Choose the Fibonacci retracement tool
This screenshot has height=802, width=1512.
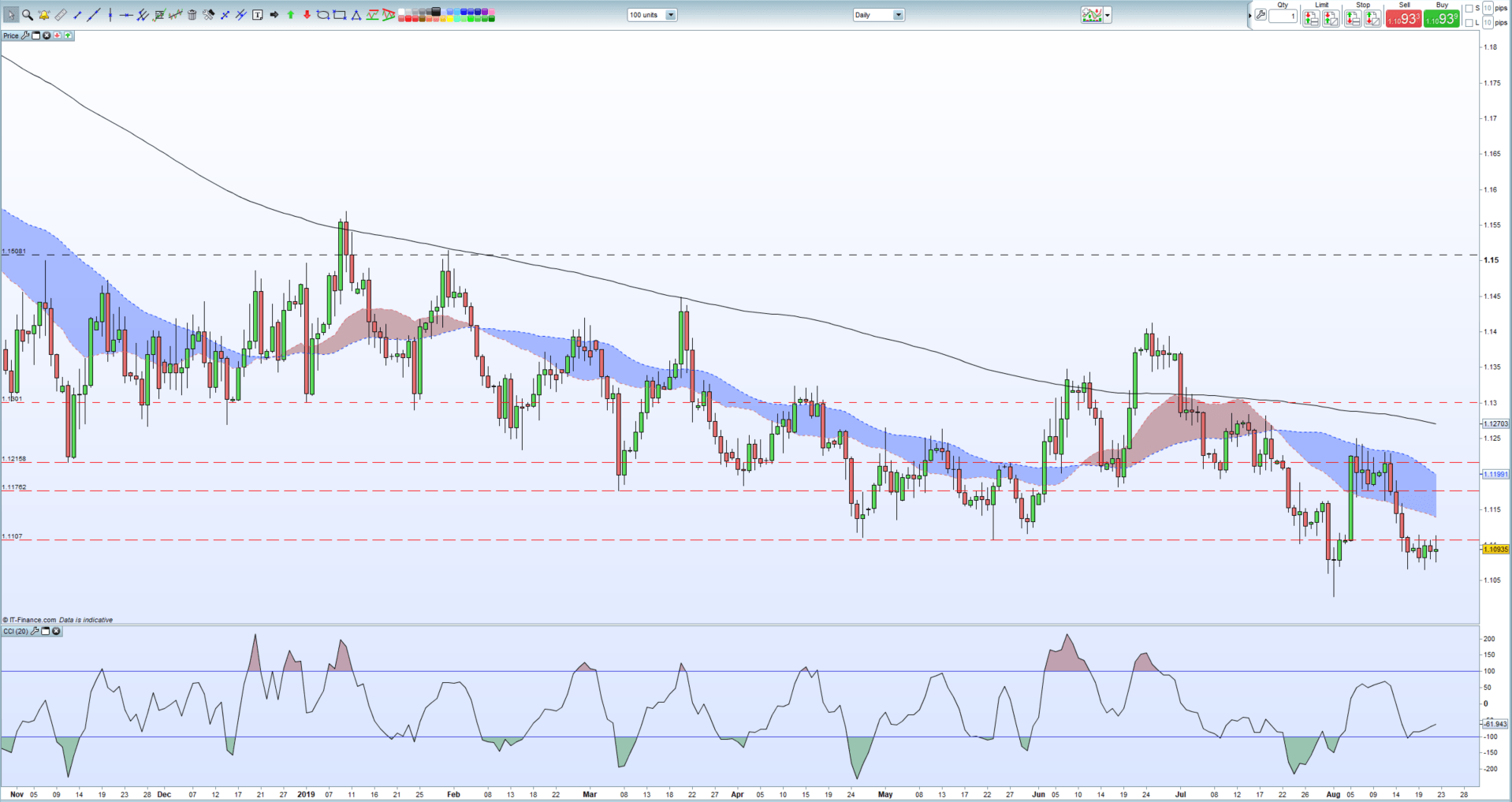[x=159, y=15]
